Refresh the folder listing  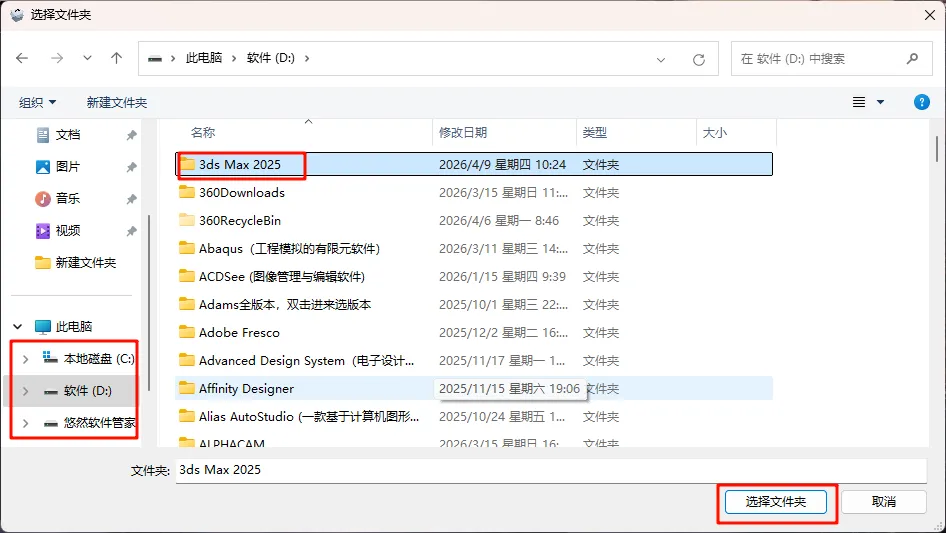[699, 59]
